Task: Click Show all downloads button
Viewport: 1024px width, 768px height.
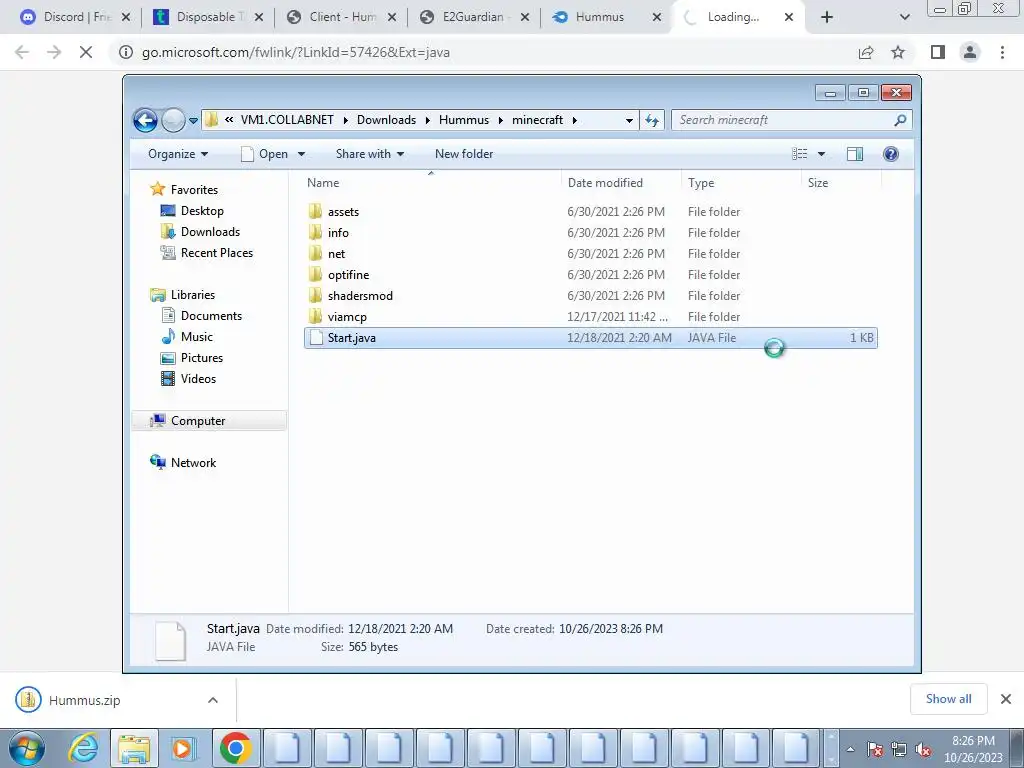Action: point(948,699)
